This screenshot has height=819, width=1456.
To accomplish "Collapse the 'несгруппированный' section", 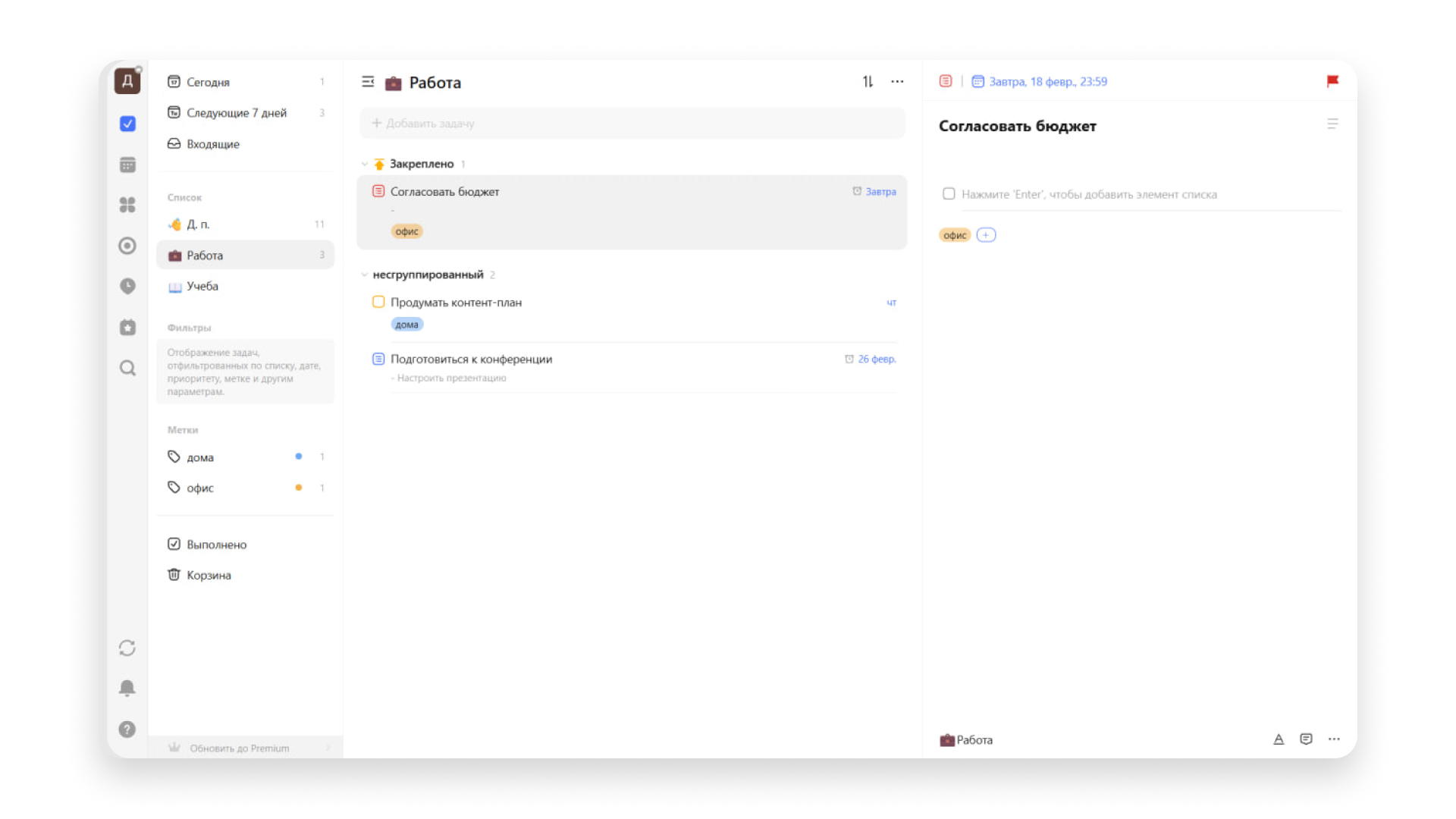I will point(365,275).
